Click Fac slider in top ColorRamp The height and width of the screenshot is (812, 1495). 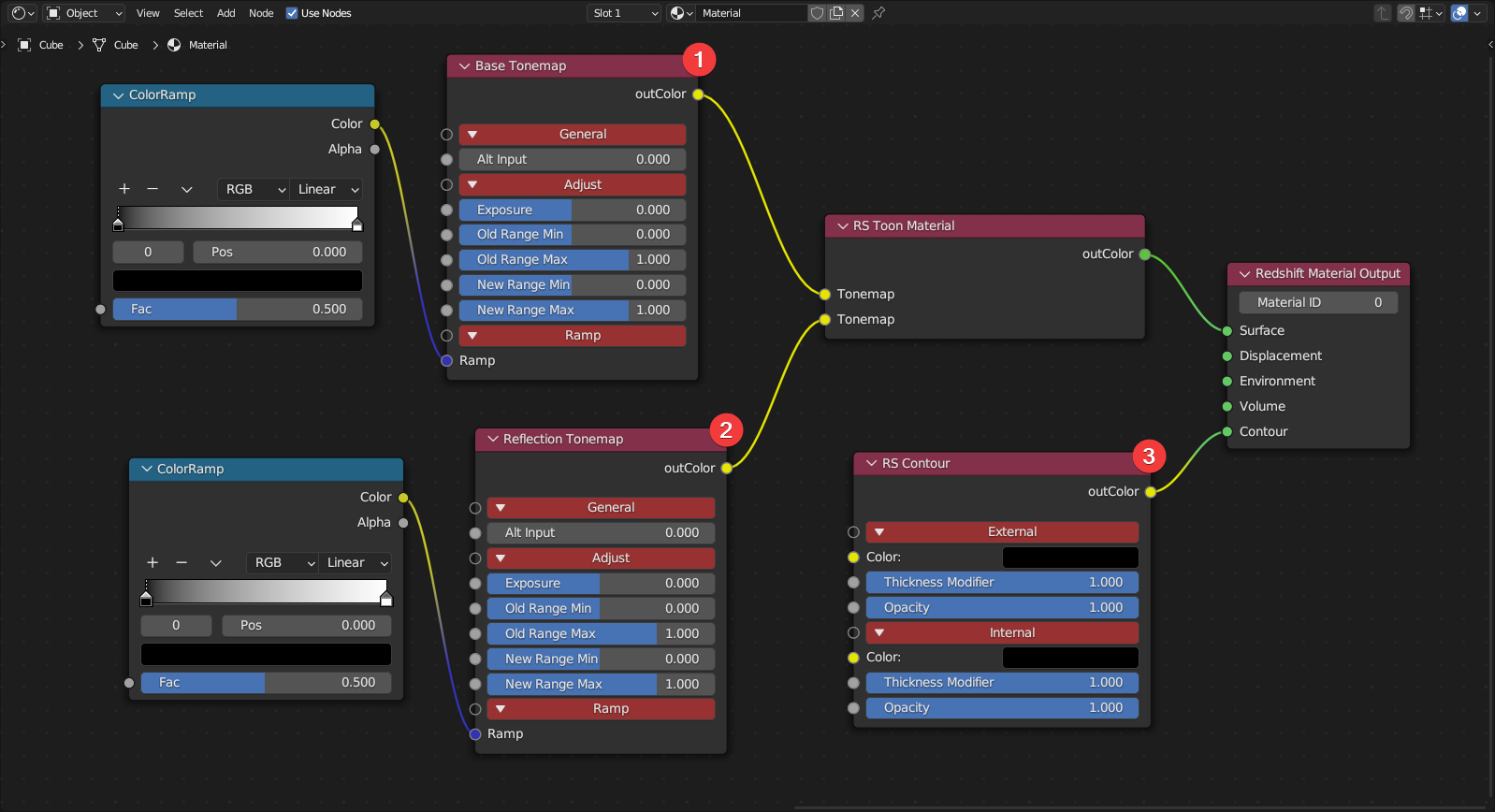tap(238, 309)
